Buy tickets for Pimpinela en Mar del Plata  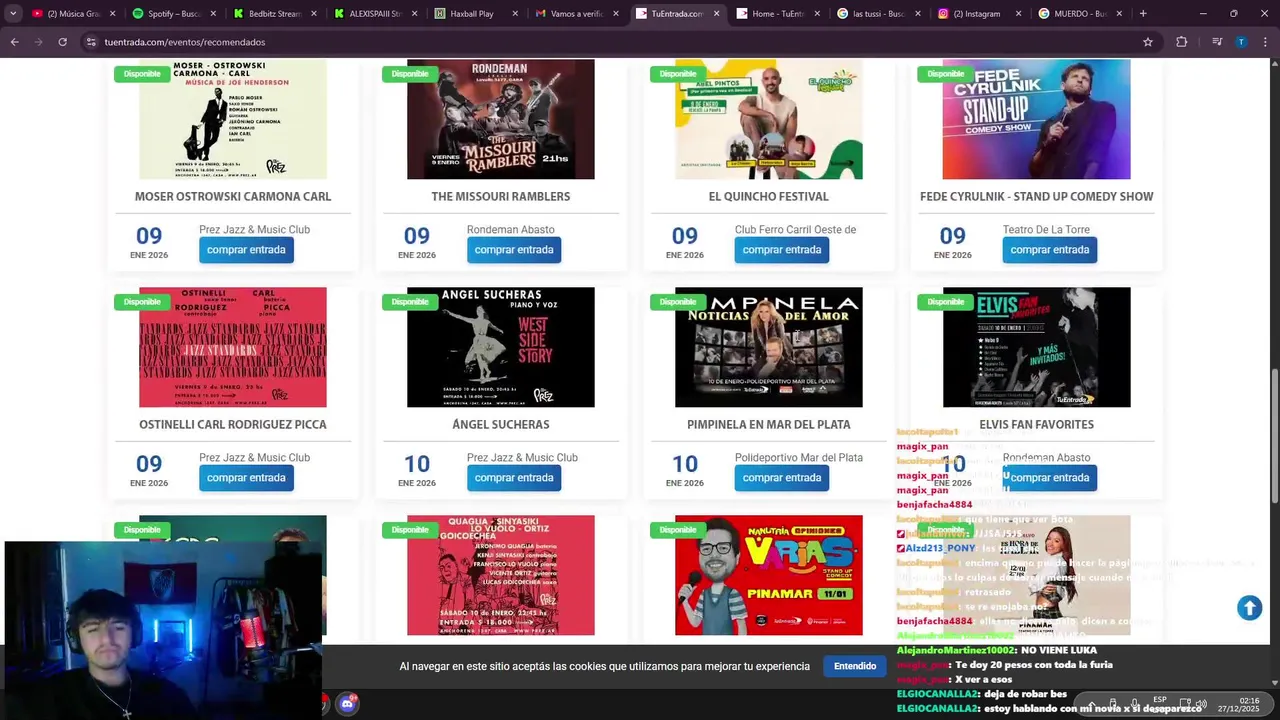pos(782,478)
